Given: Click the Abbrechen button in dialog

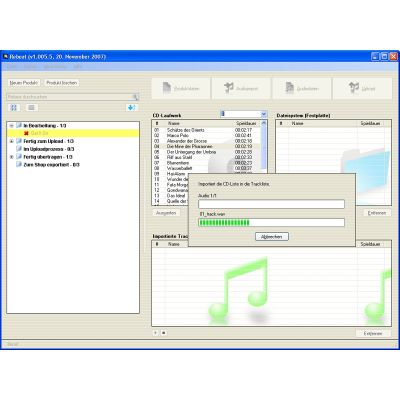Looking at the screenshot, I should (x=272, y=237).
